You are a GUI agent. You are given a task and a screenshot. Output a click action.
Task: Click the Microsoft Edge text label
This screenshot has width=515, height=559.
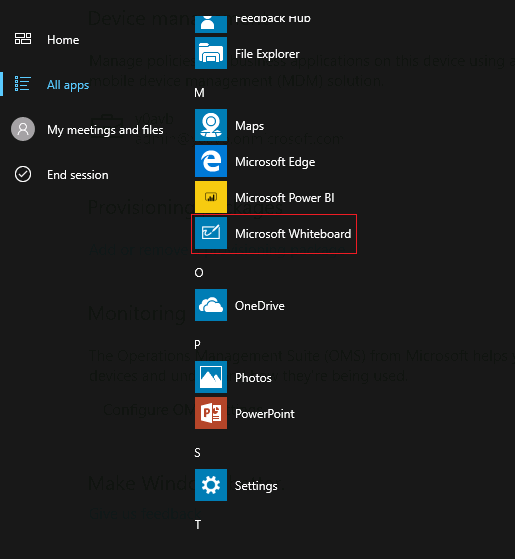tap(275, 162)
